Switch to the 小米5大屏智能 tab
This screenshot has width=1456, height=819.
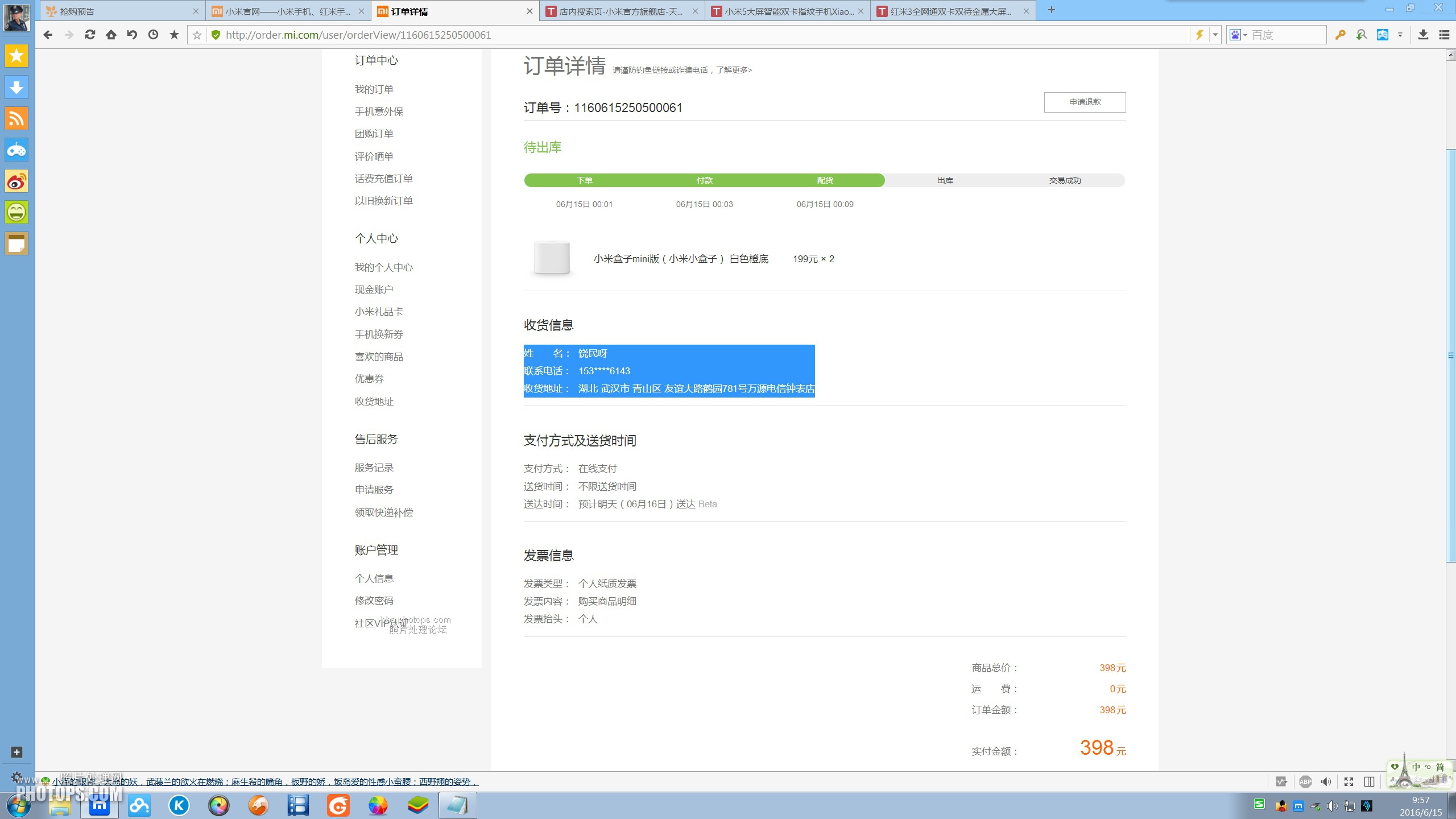pos(788,11)
